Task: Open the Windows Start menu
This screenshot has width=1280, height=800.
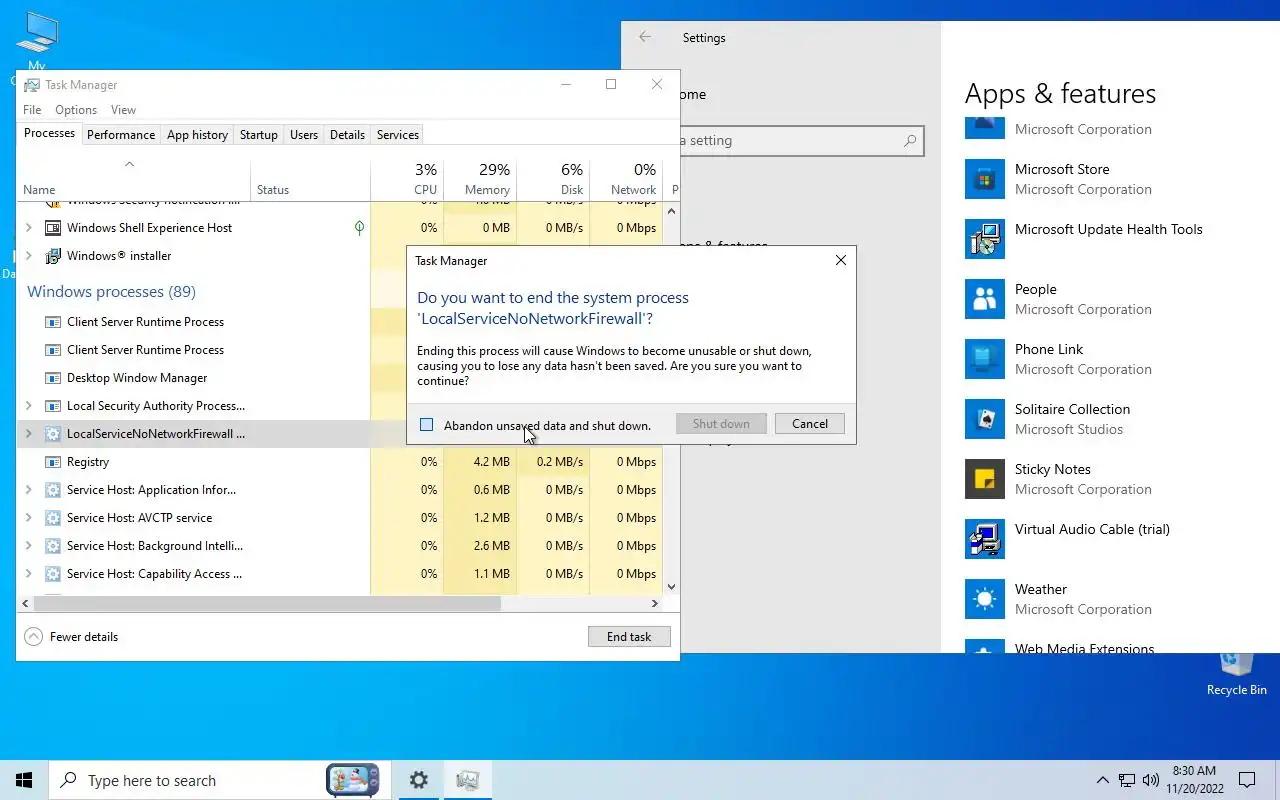Action: coord(24,780)
